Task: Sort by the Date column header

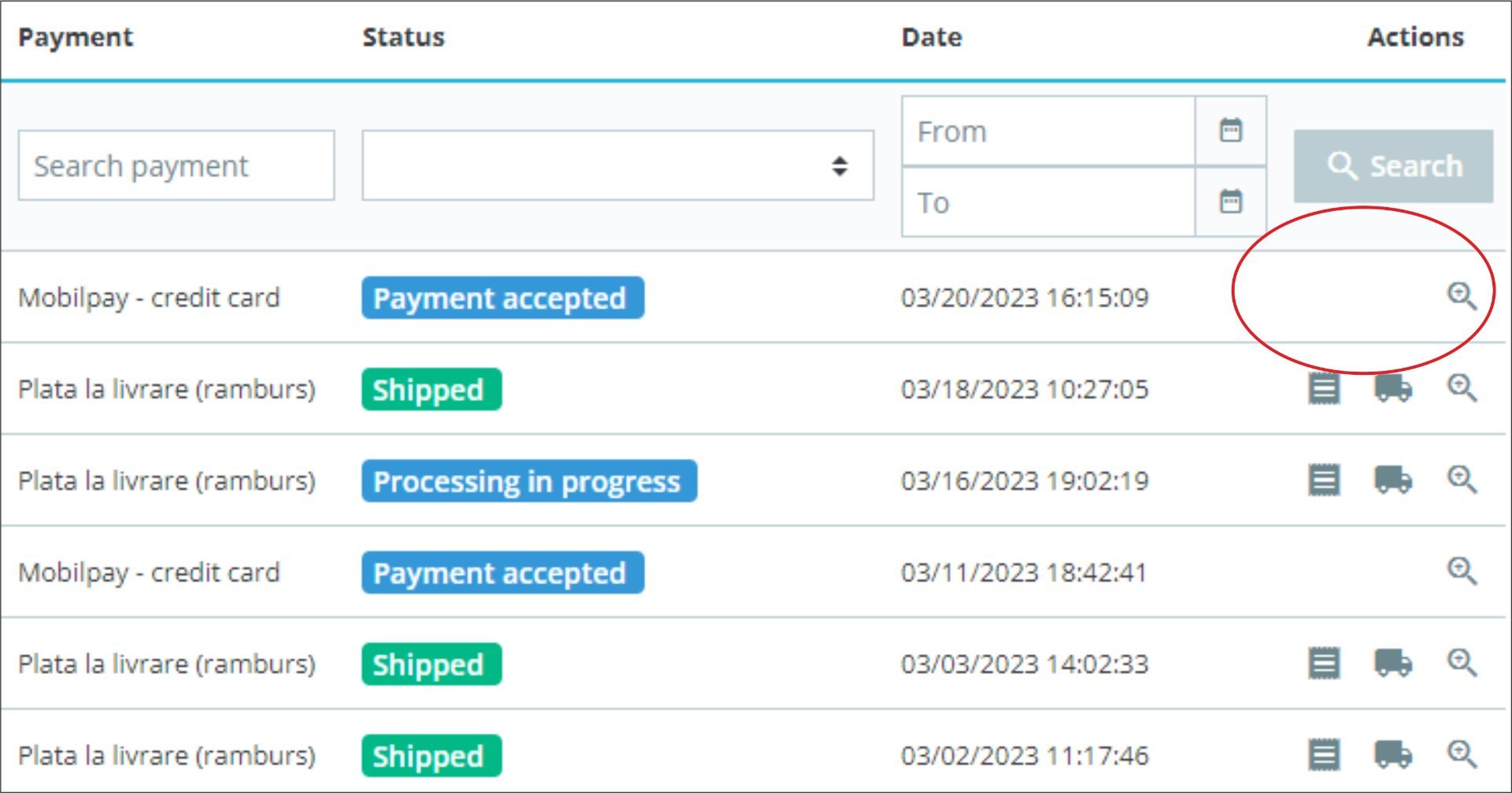Action: [932, 37]
